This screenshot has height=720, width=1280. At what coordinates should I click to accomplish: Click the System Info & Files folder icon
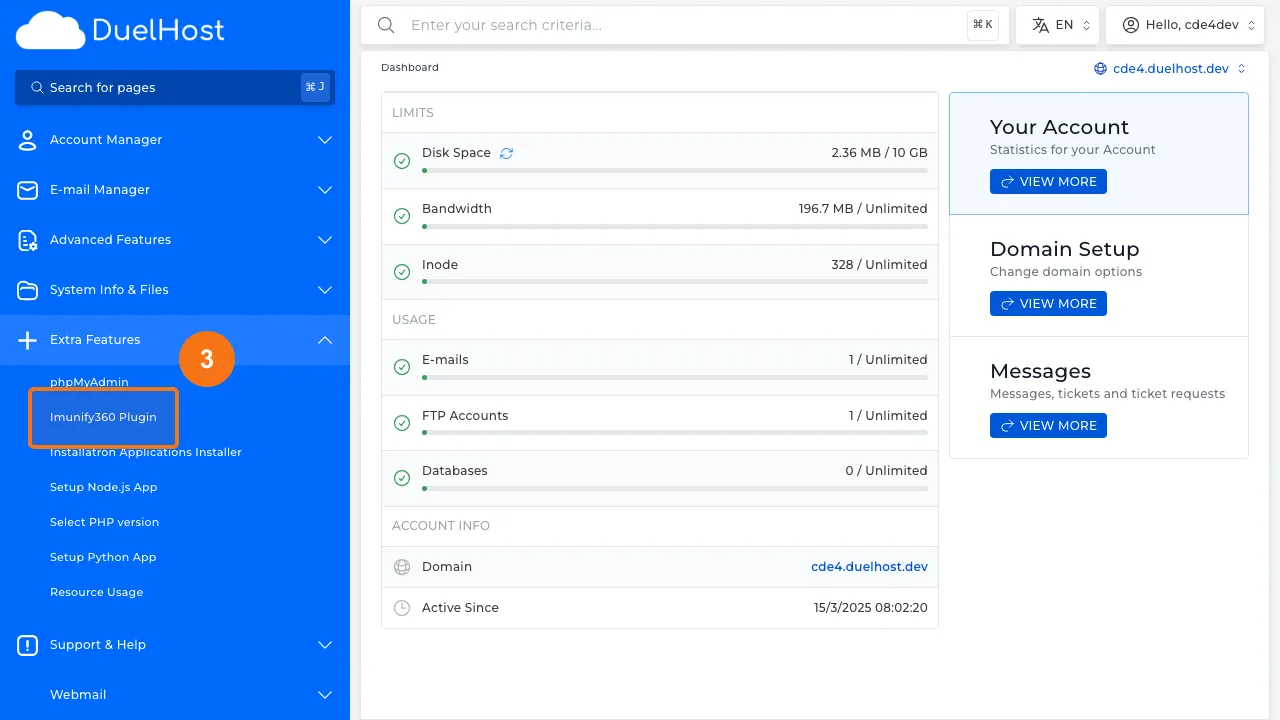pos(28,290)
